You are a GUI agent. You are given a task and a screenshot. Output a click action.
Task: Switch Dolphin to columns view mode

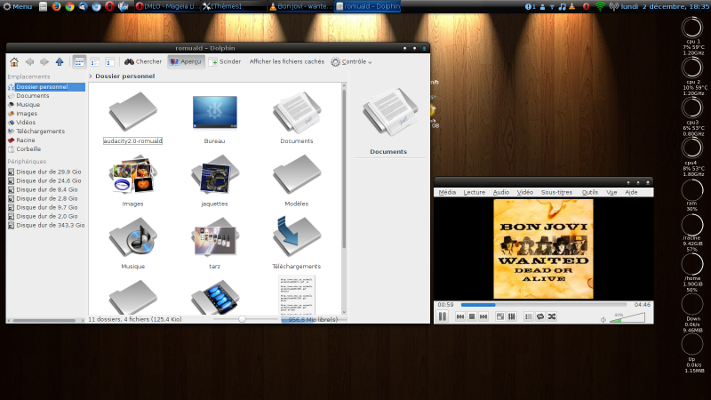(x=109, y=62)
